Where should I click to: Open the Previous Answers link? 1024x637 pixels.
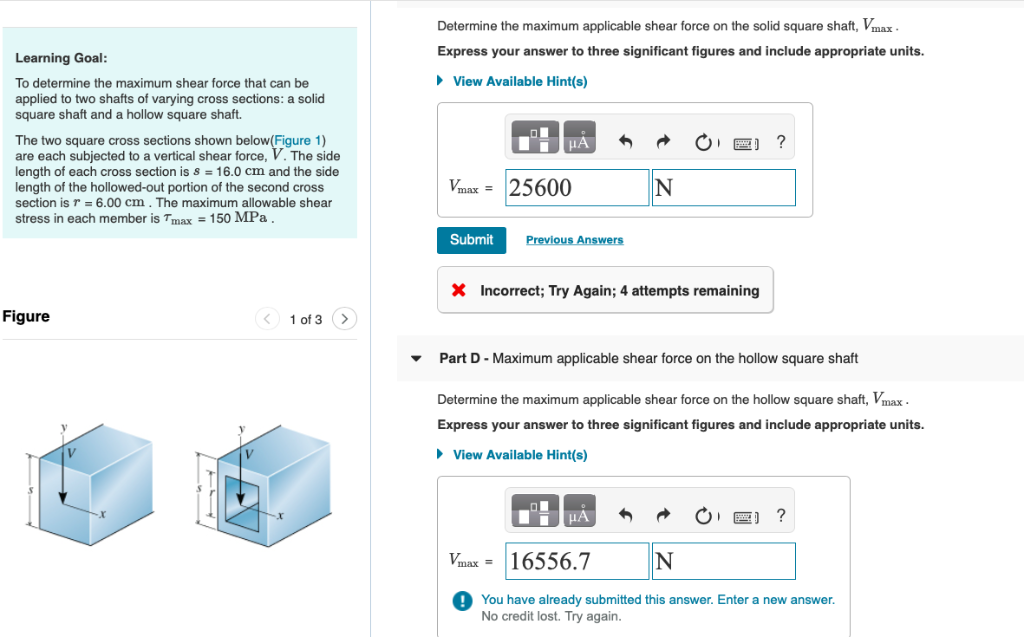point(574,240)
